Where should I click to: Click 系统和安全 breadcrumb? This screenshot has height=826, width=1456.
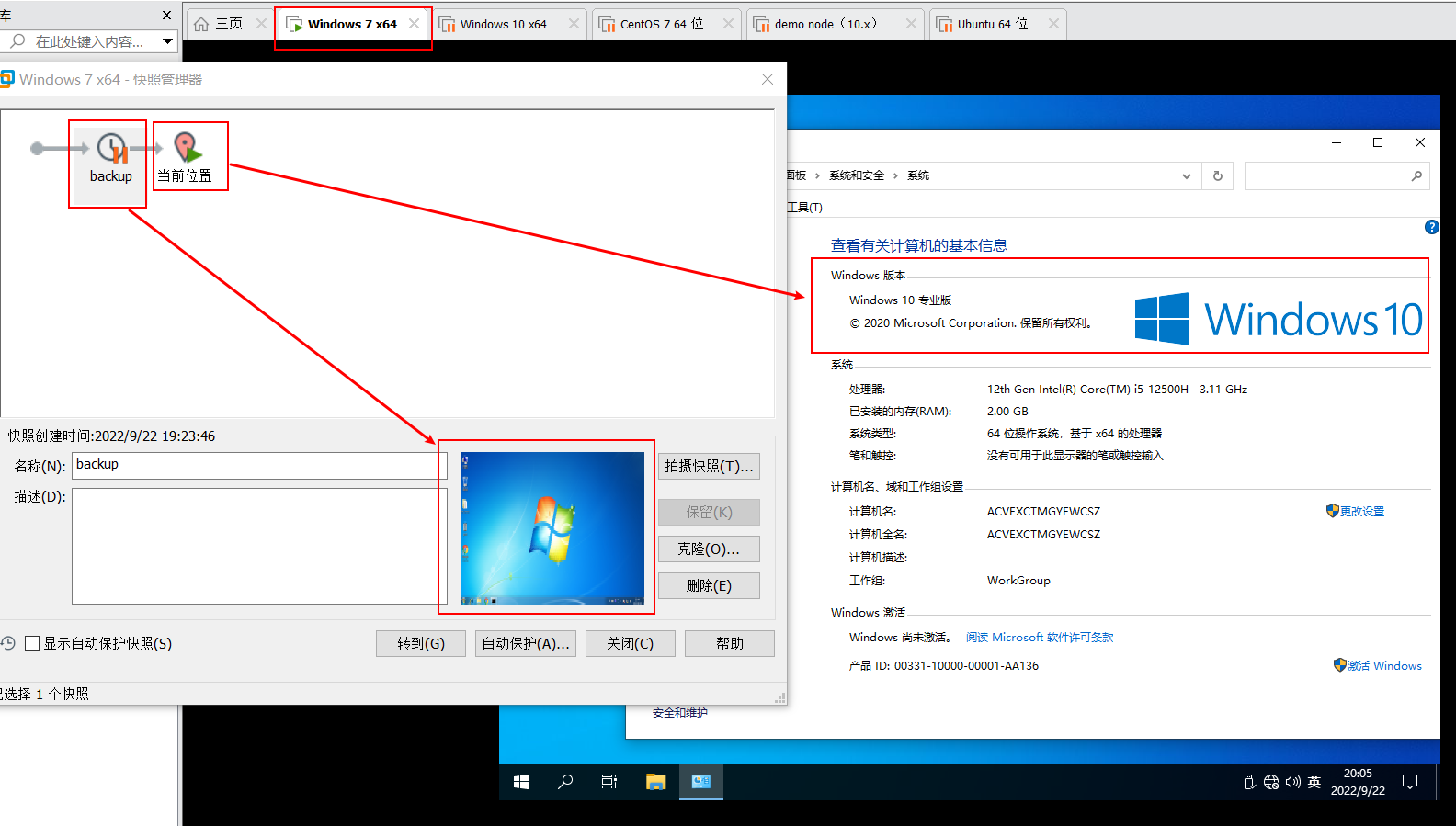click(x=857, y=175)
